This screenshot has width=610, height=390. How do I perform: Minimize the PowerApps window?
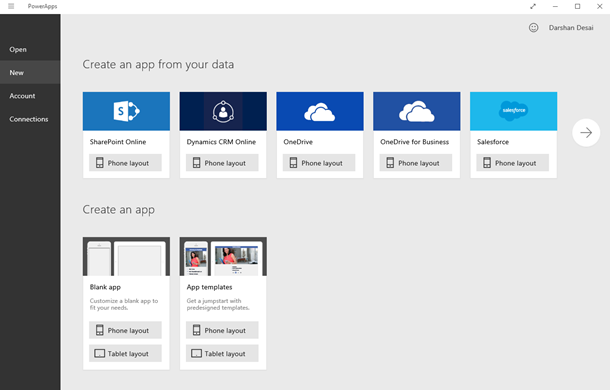pos(555,6)
